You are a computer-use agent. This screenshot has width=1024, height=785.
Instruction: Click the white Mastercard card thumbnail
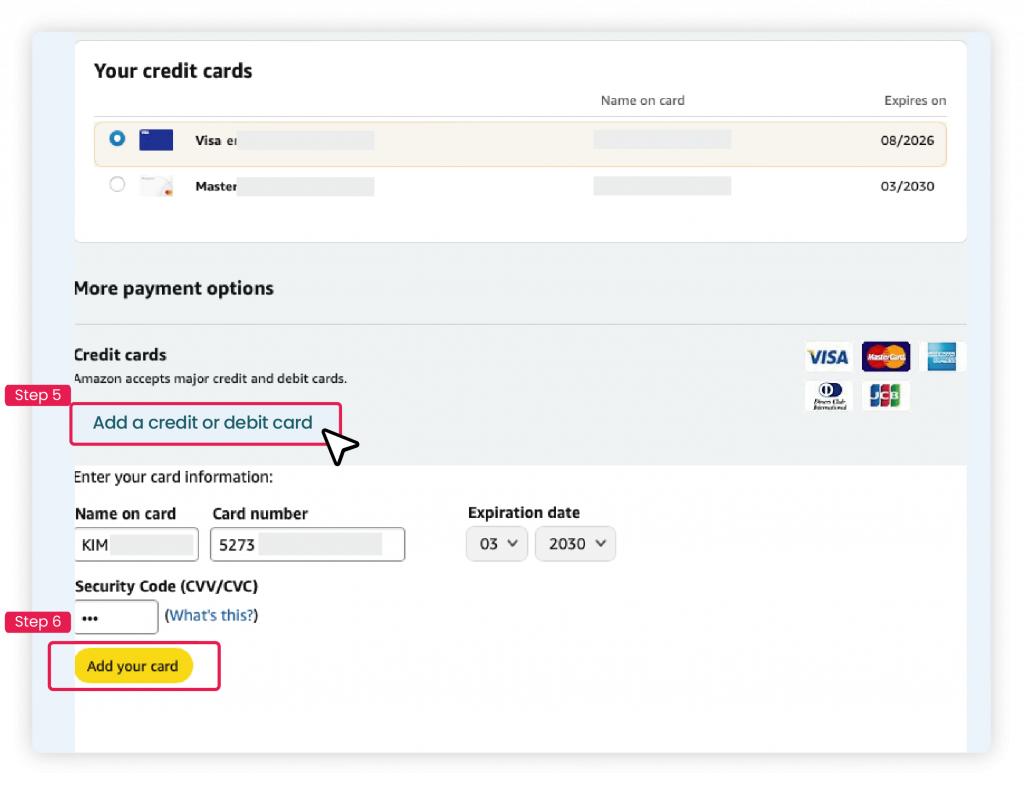pos(156,186)
